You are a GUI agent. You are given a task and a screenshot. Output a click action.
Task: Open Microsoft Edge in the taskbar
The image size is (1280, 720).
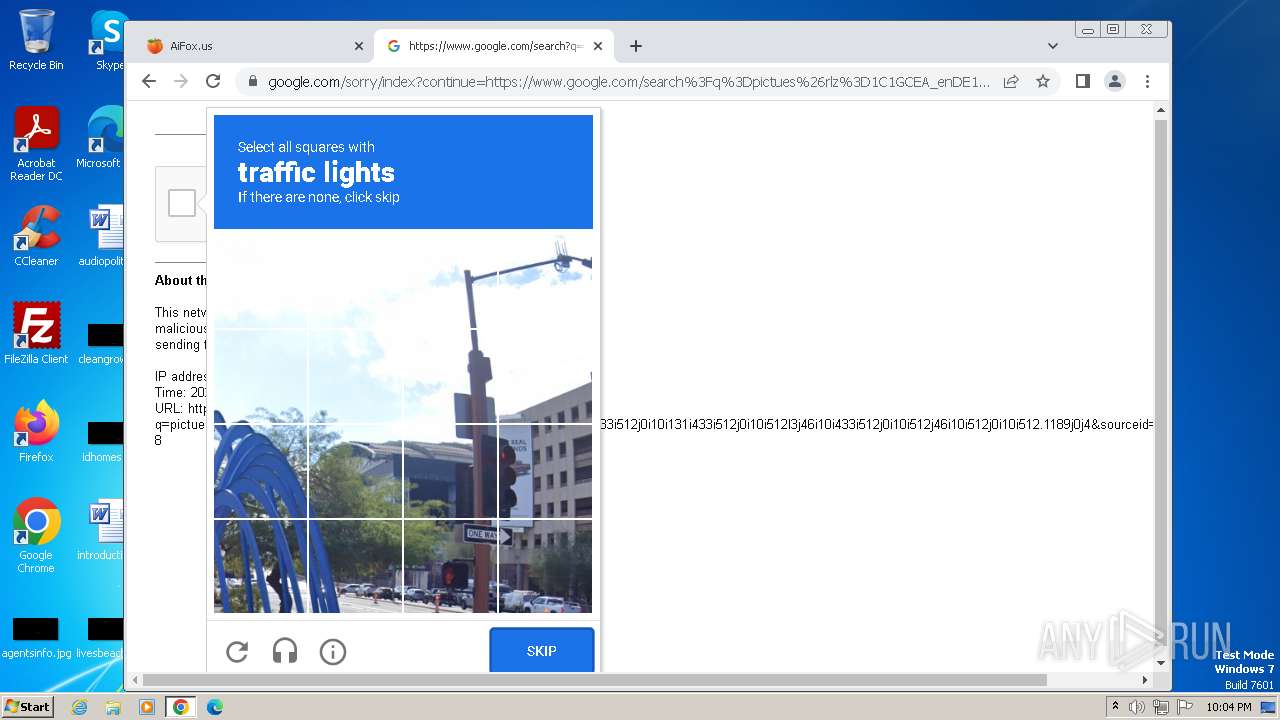point(214,707)
